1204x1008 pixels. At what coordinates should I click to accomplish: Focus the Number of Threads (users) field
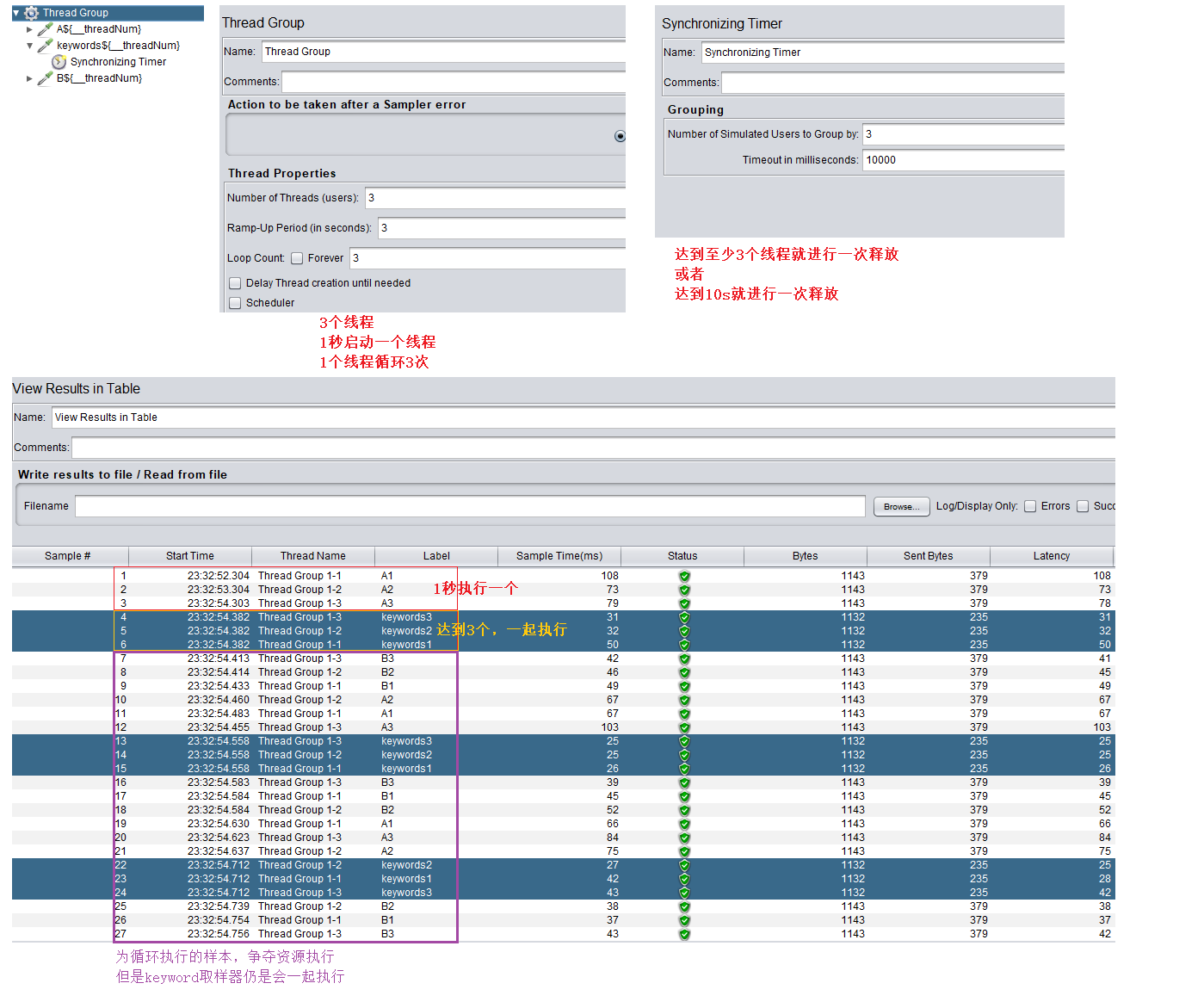point(495,198)
